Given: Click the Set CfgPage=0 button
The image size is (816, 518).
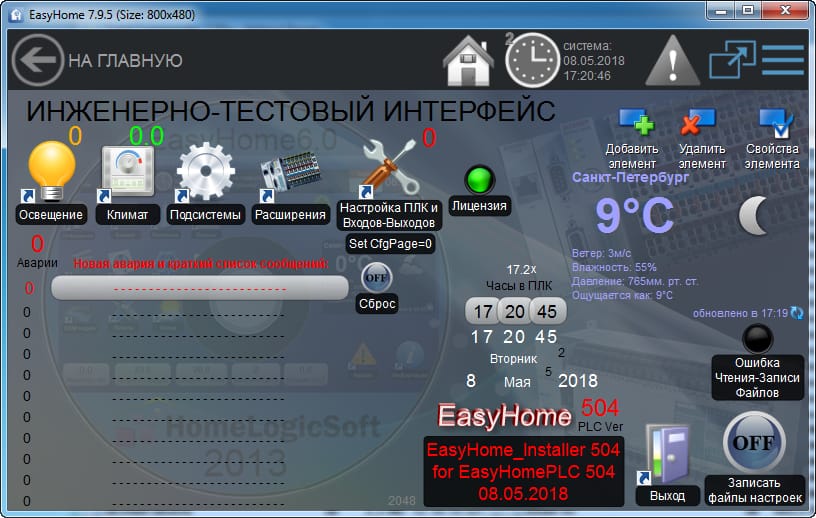Looking at the screenshot, I should pos(390,244).
